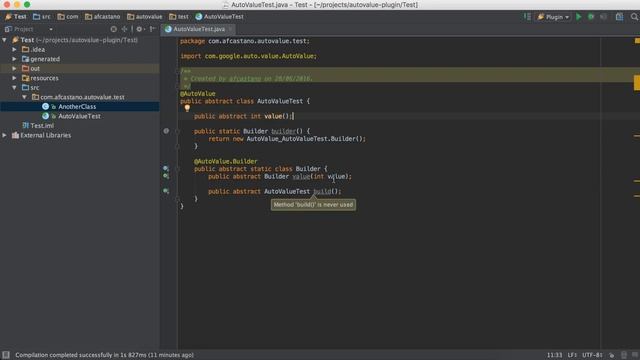Start debugging with the green bug icon

(x=591, y=17)
